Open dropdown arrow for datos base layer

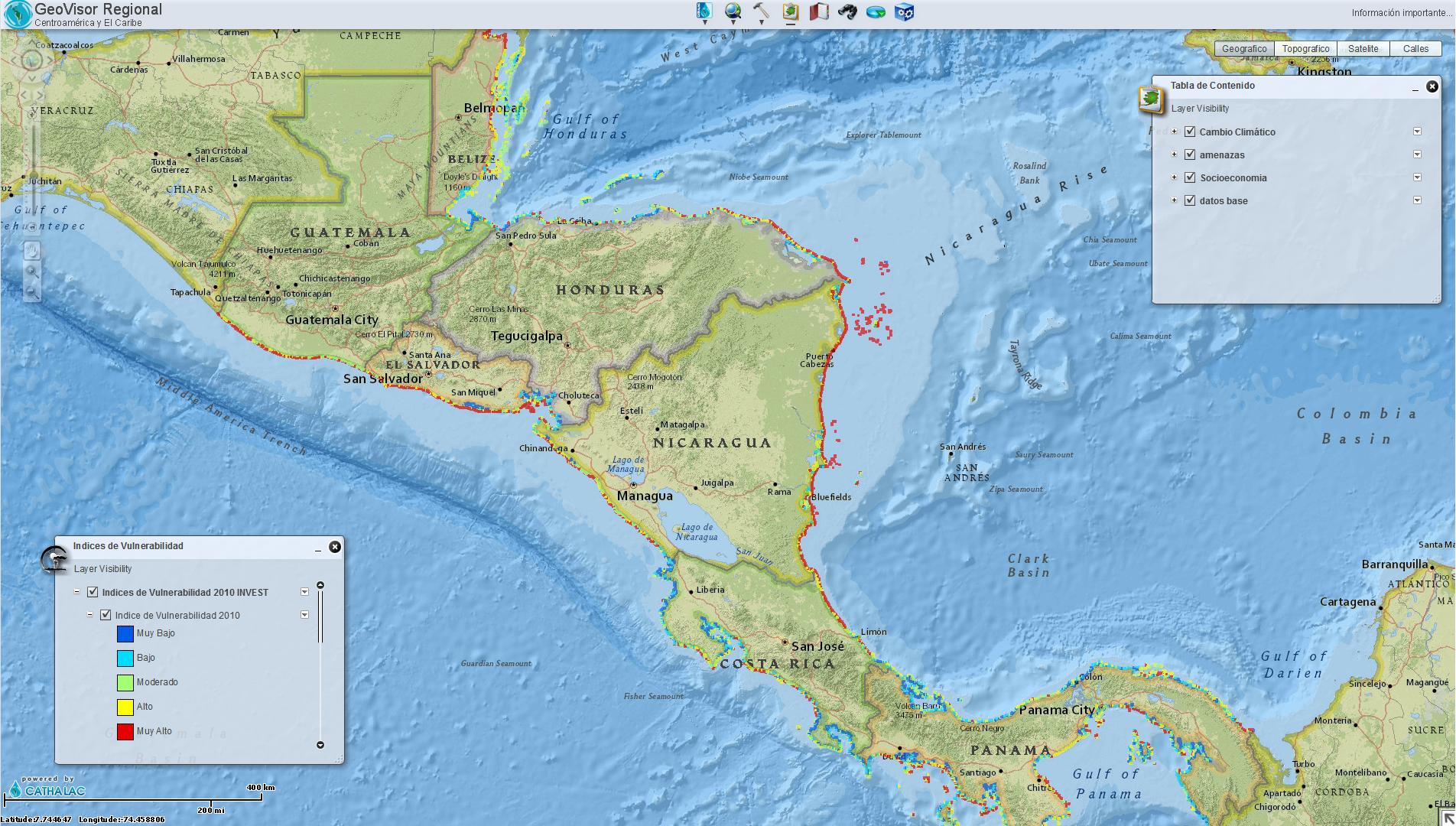(x=1417, y=200)
